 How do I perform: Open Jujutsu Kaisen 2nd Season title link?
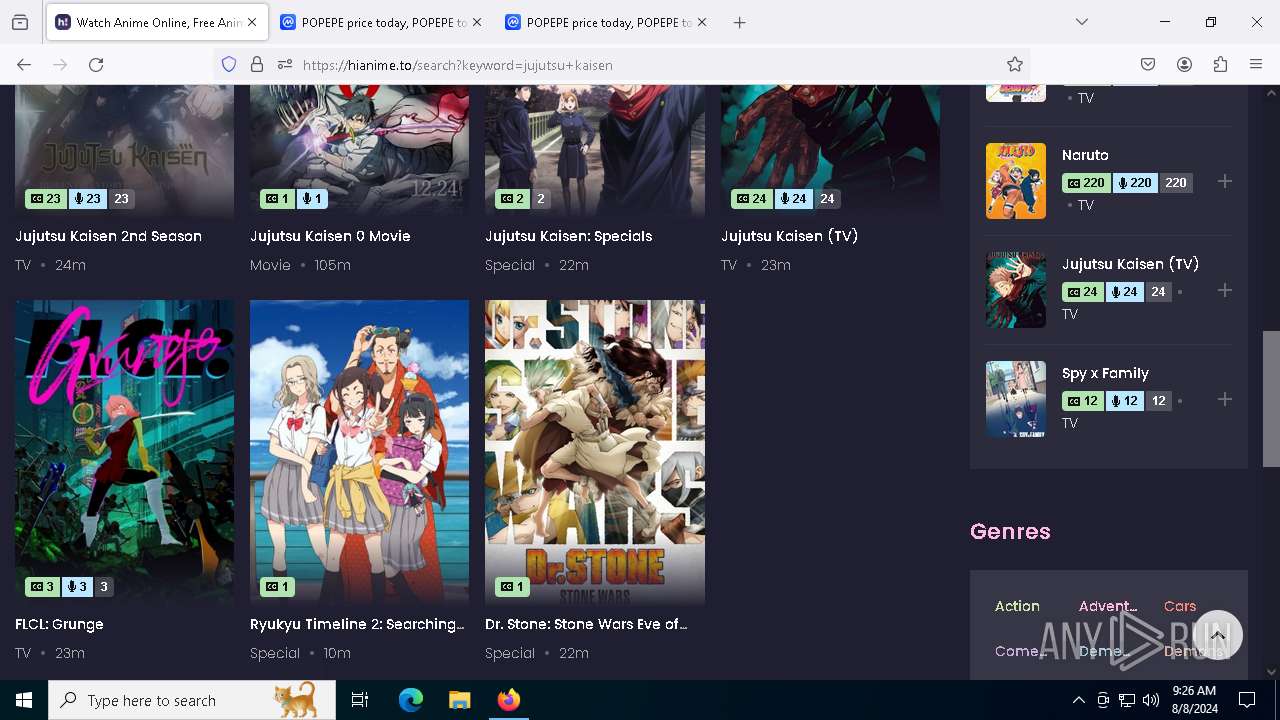coord(108,237)
